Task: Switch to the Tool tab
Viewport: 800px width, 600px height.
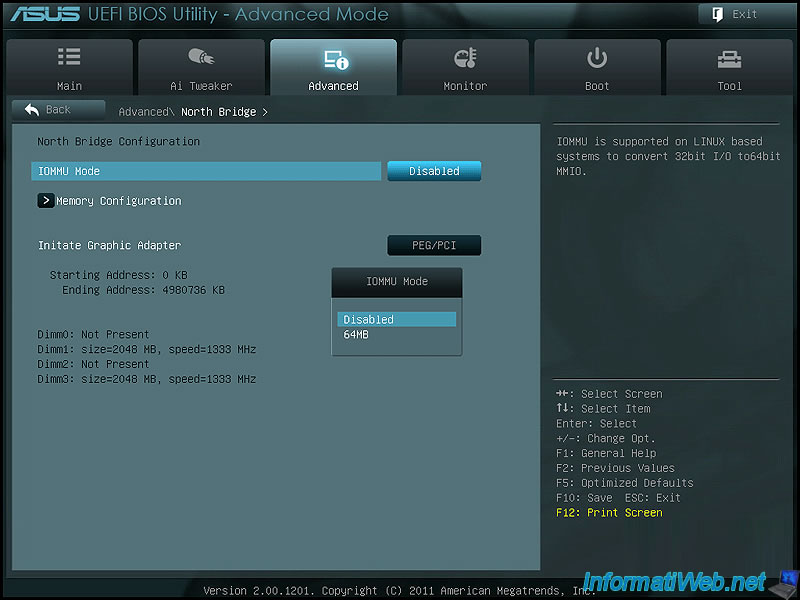Action: pyautogui.click(x=730, y=67)
